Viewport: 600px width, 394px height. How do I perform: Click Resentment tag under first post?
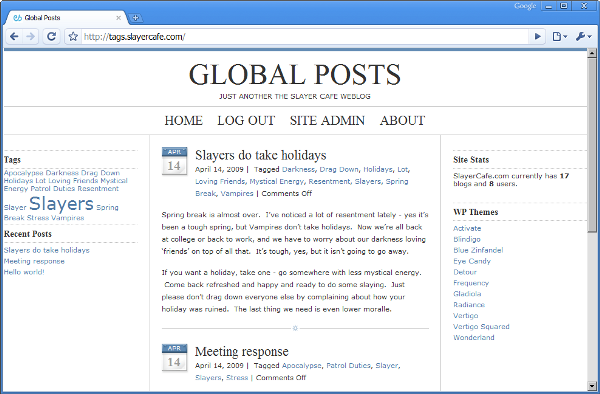coord(329,181)
